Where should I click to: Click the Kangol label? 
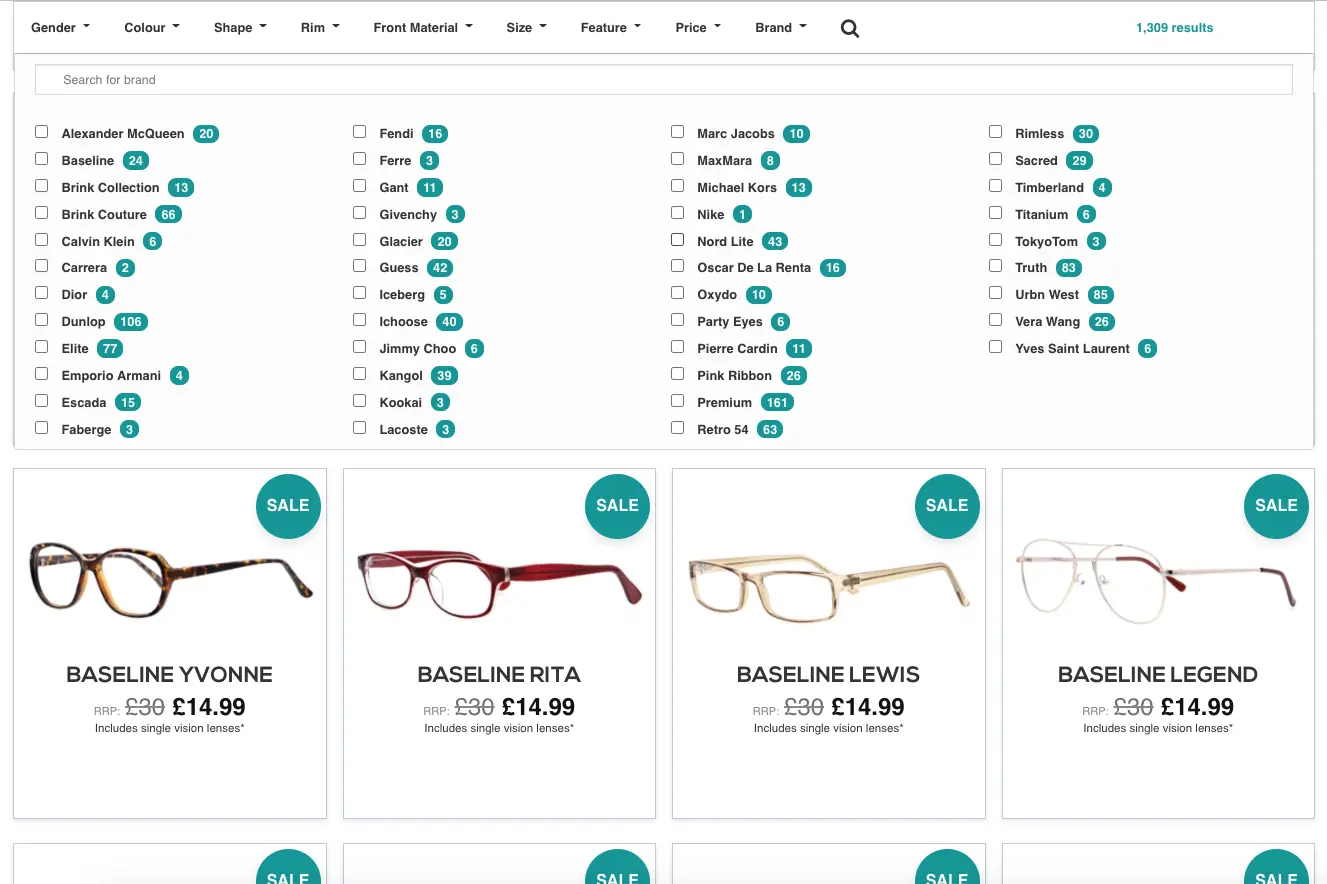pos(401,376)
